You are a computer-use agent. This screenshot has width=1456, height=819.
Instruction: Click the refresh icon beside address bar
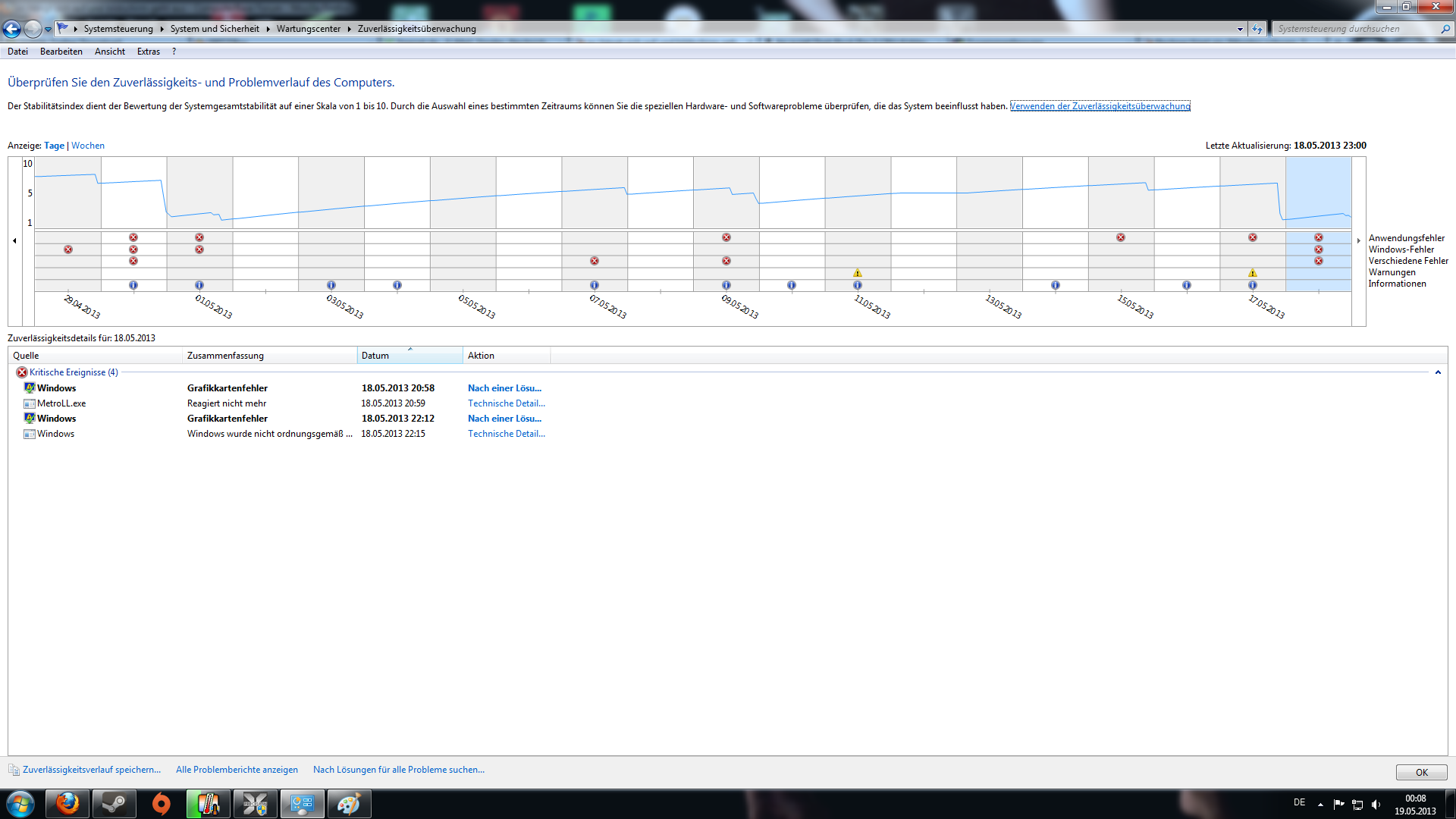(1257, 29)
